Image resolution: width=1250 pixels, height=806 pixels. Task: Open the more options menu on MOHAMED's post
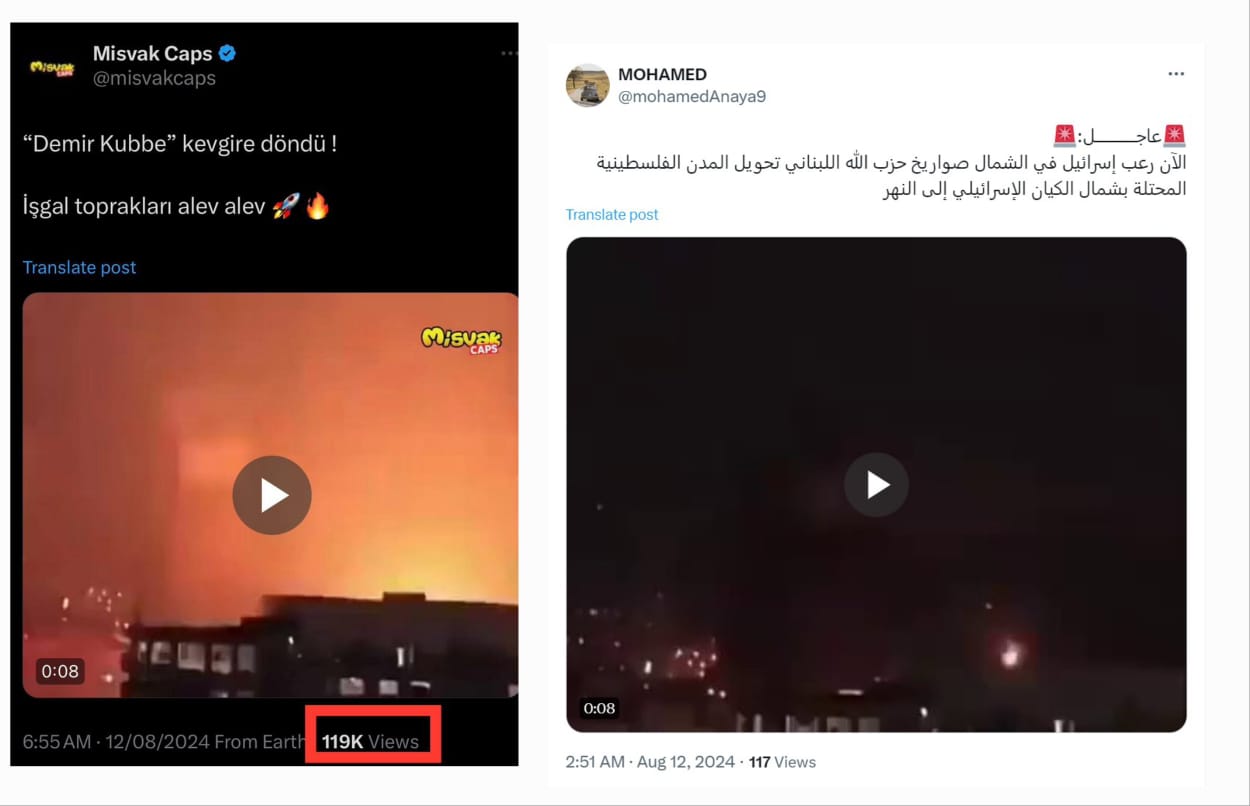[x=1176, y=74]
